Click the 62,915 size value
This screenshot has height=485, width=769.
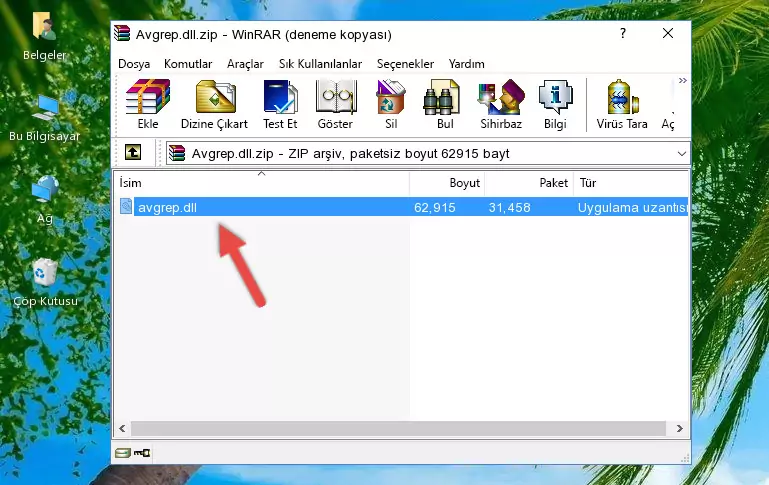click(x=435, y=208)
